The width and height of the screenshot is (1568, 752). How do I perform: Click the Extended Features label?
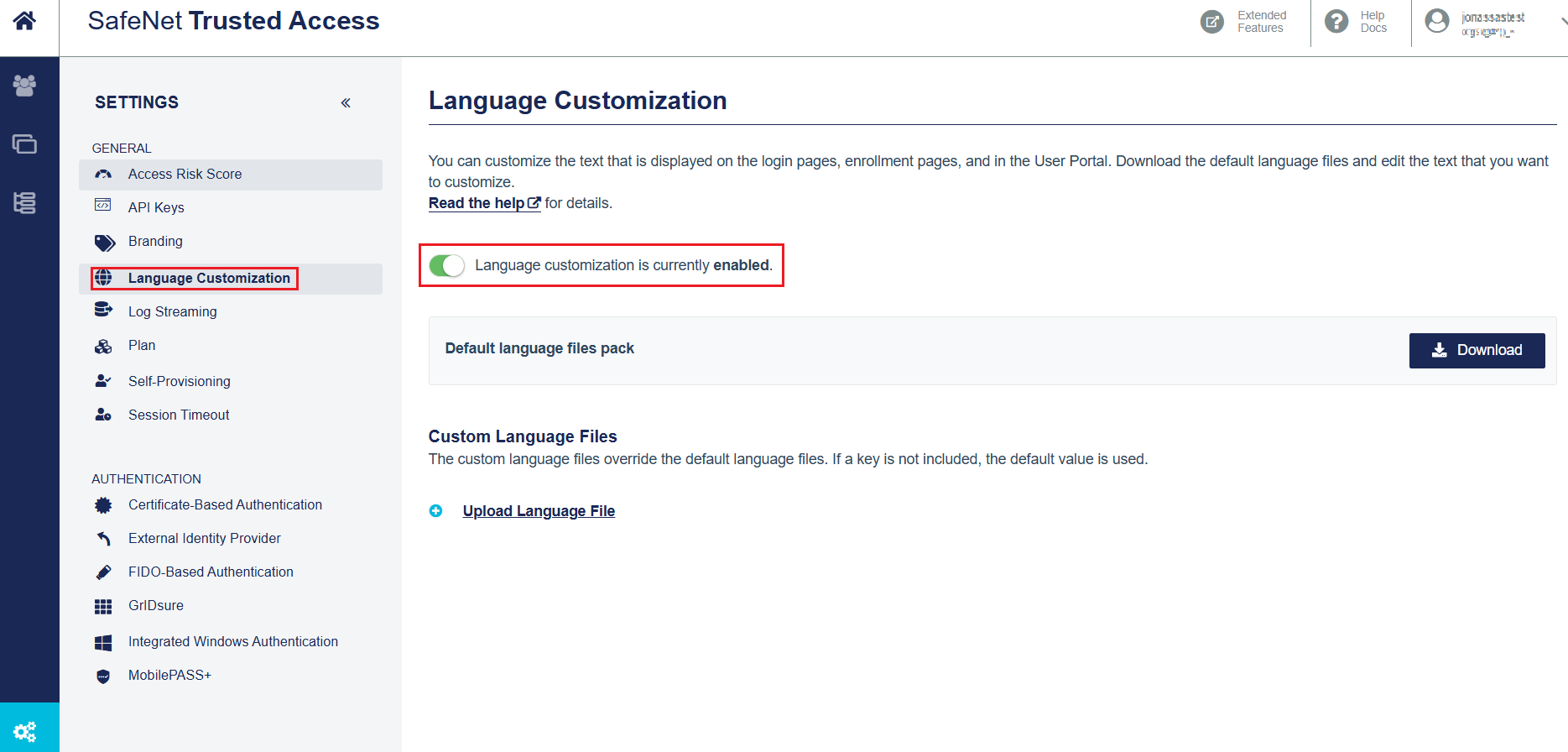[x=1261, y=22]
